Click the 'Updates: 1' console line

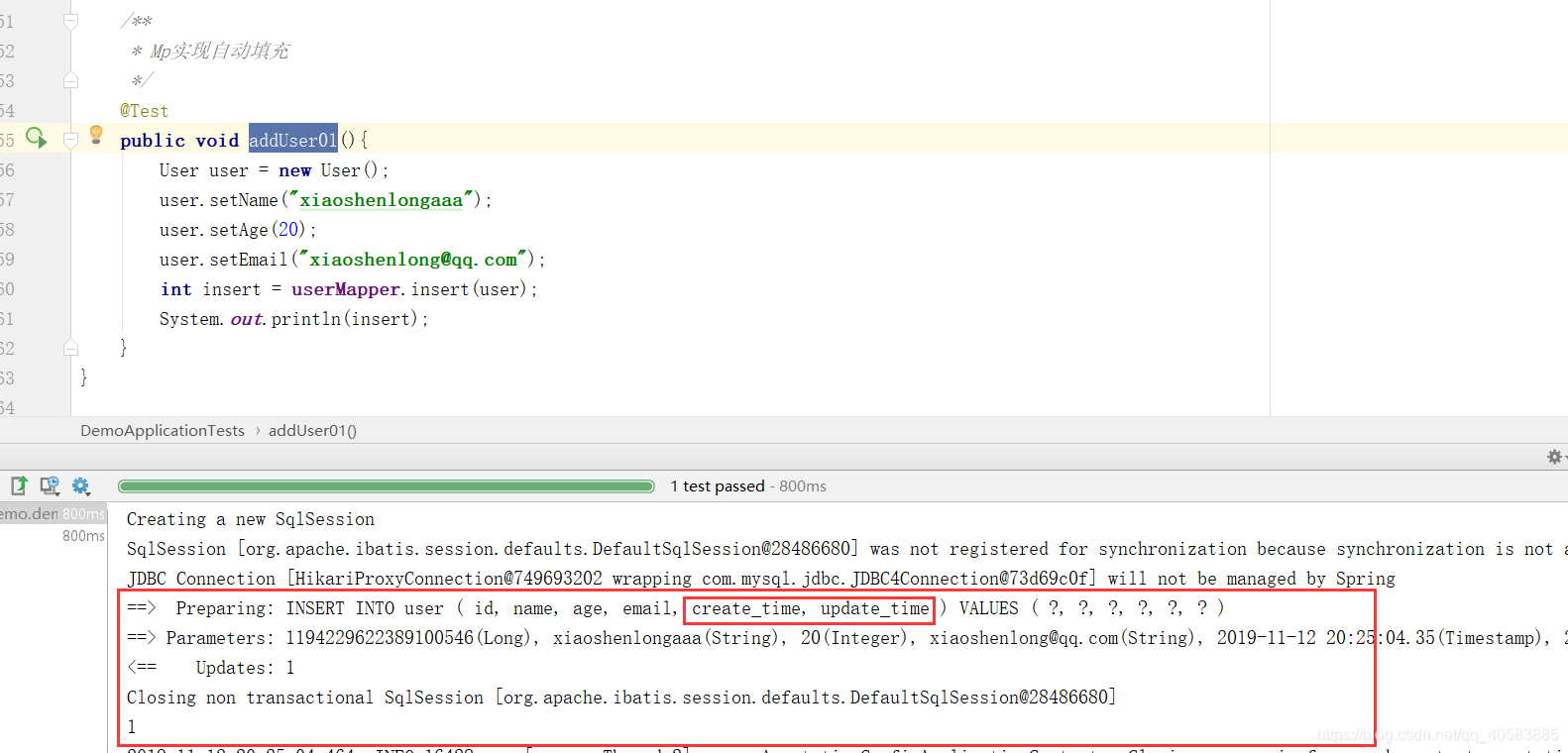click(x=210, y=668)
